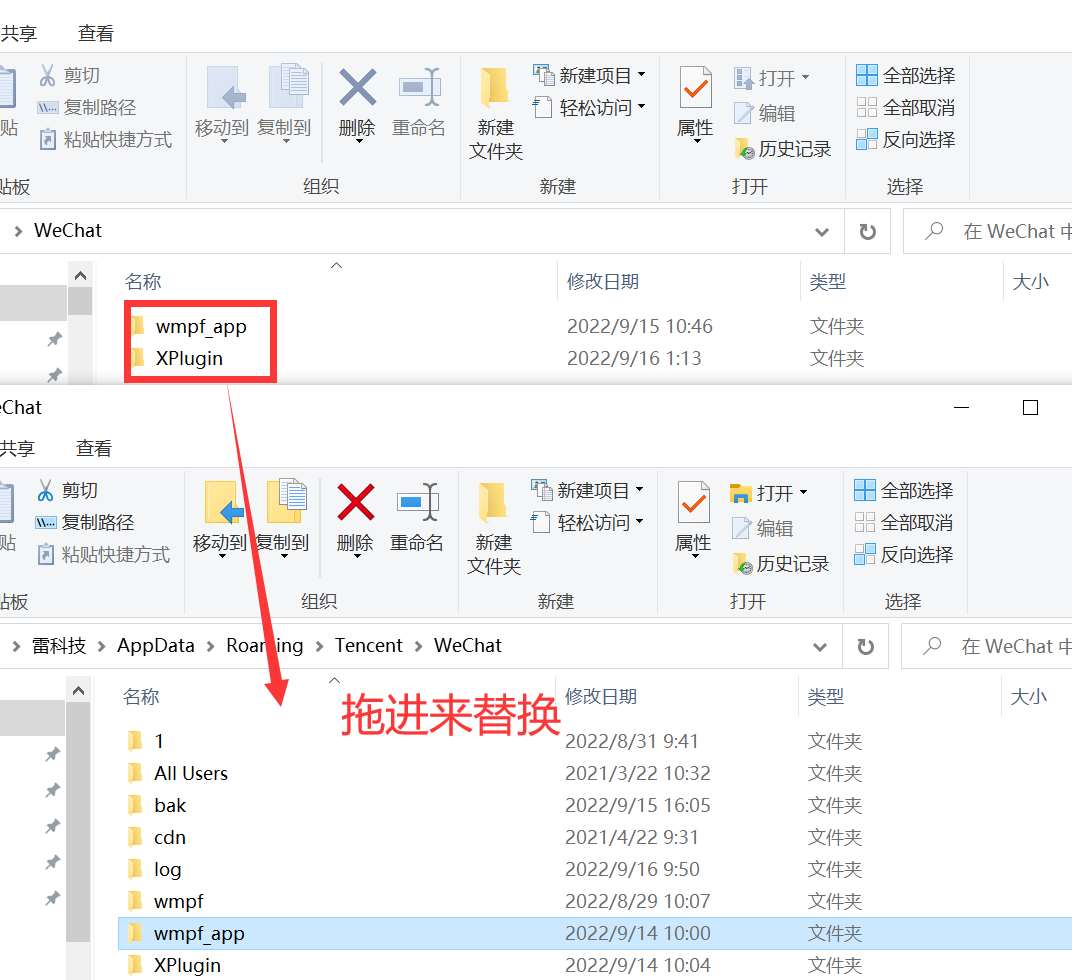Screen dimensions: 1072x980
Task: Focus search box in lower WeChat window
Action: pos(988,646)
